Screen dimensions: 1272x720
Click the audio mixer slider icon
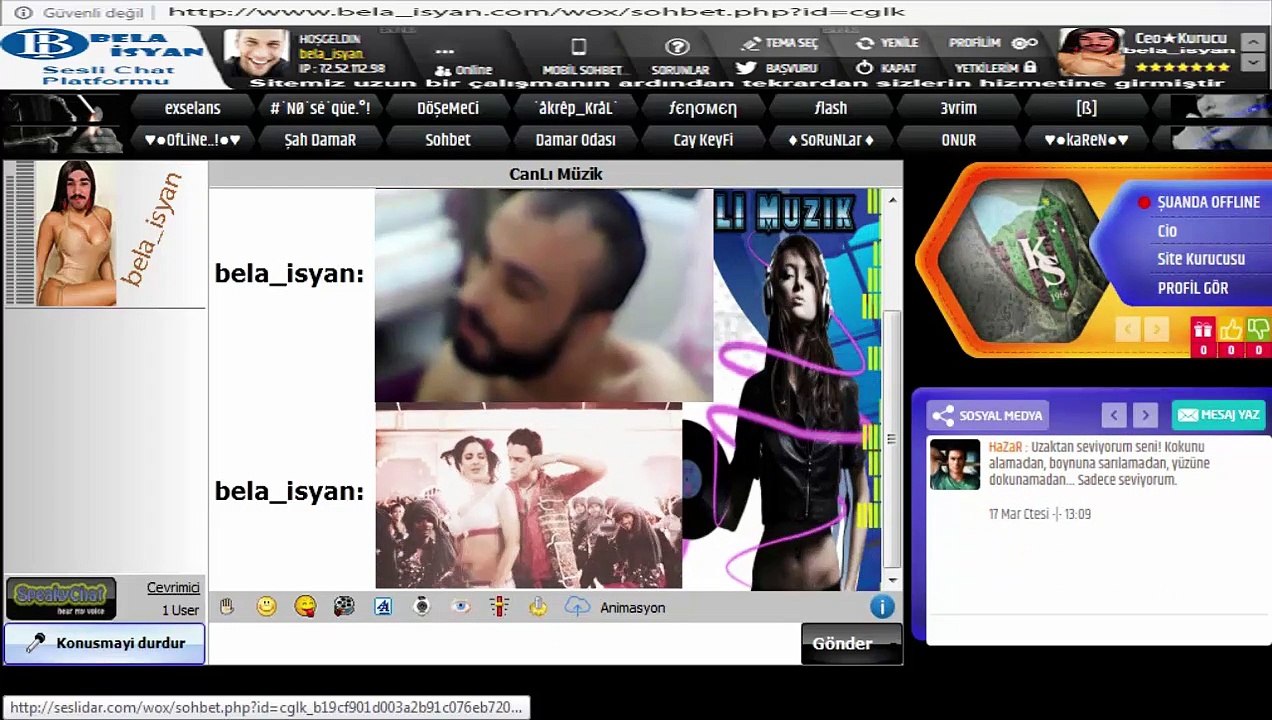click(500, 606)
